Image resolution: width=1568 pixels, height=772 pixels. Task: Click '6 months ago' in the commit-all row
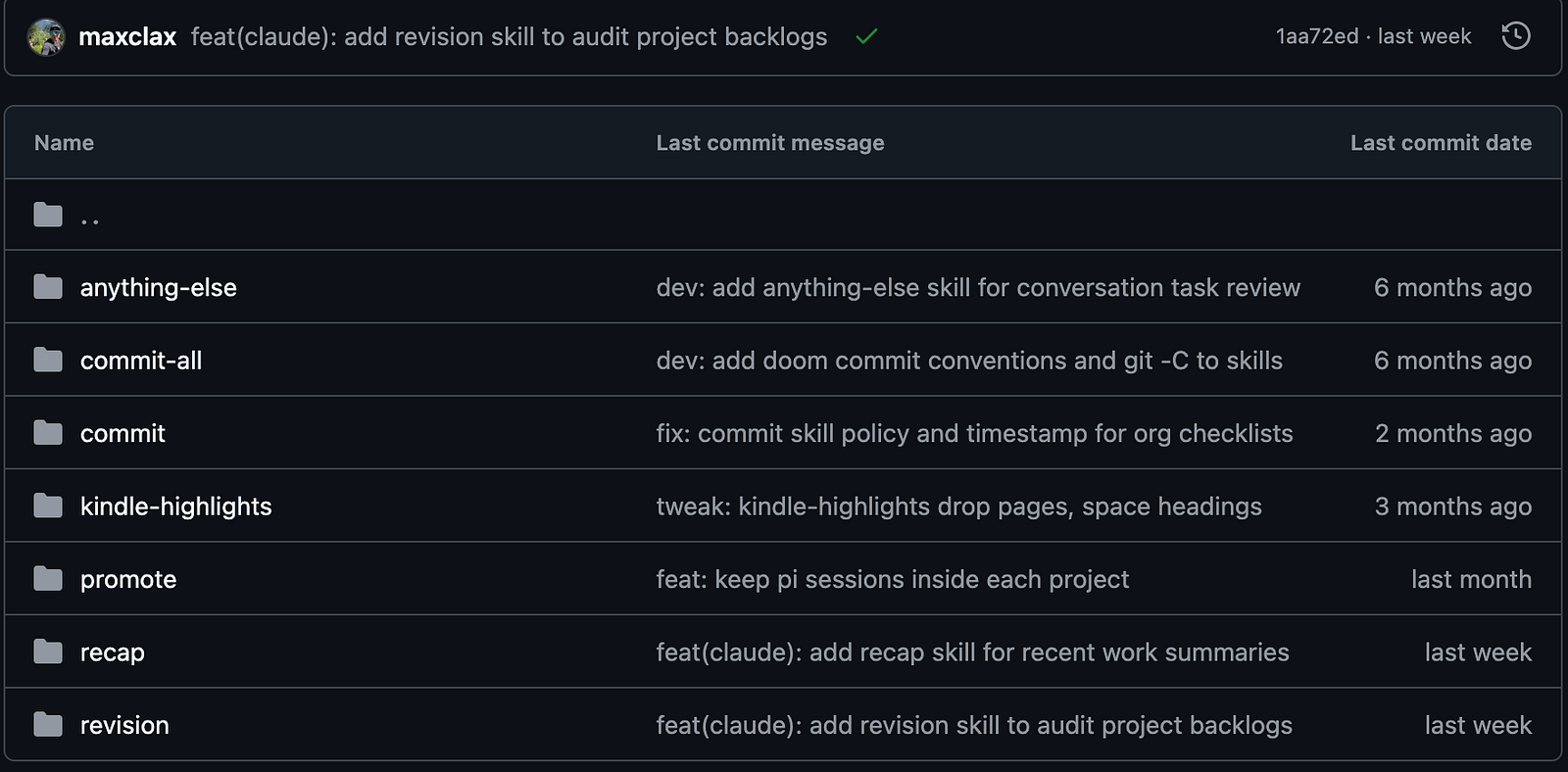pos(1452,361)
